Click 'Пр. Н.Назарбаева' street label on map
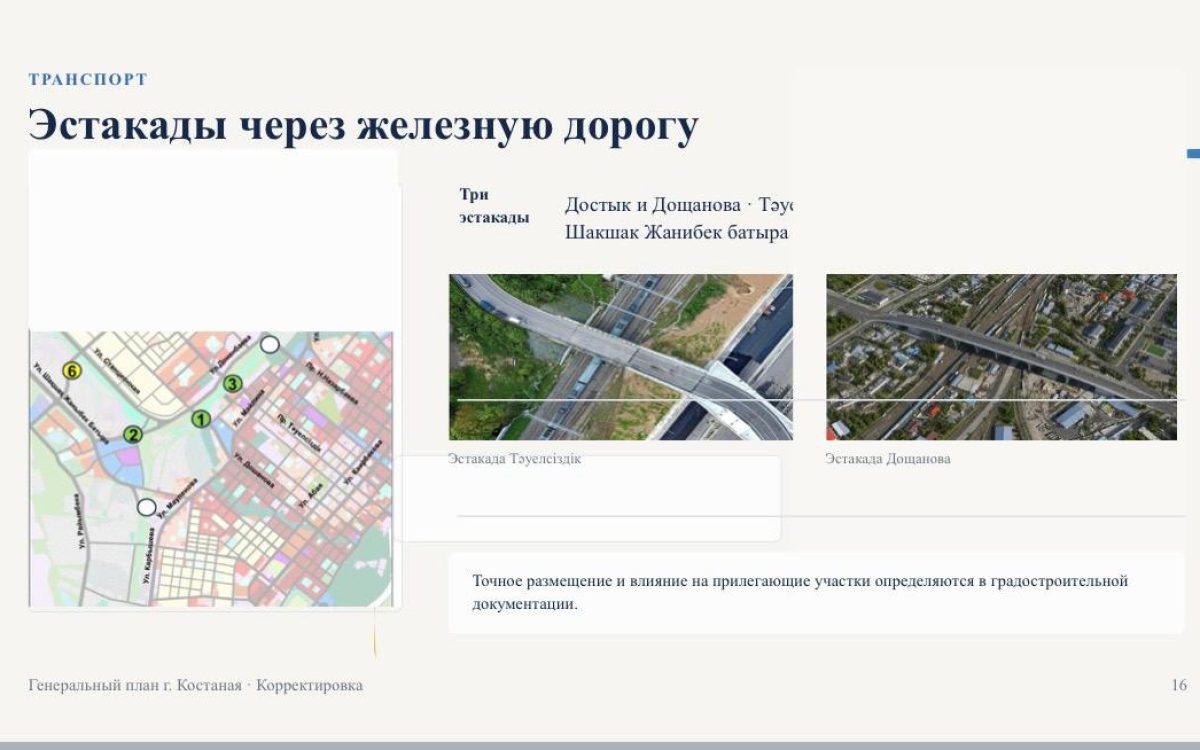This screenshot has height=750, width=1200. click(x=332, y=383)
